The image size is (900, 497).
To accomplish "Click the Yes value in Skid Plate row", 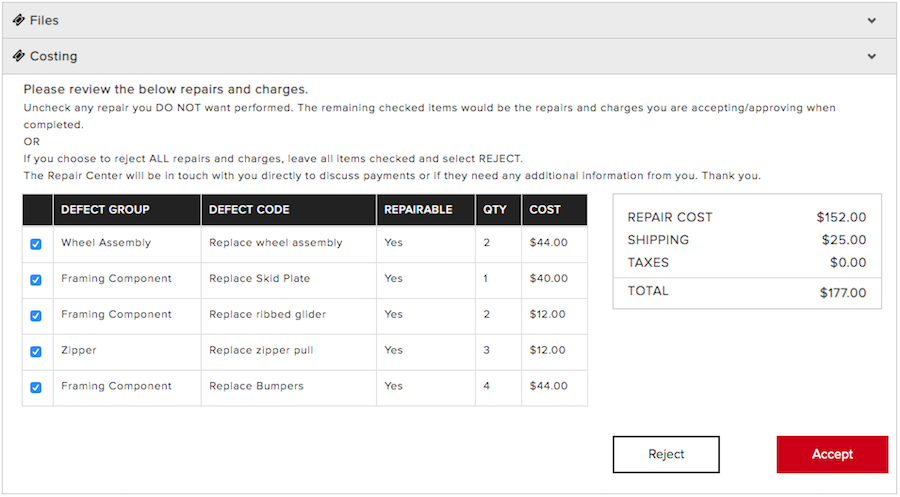I will (393, 278).
